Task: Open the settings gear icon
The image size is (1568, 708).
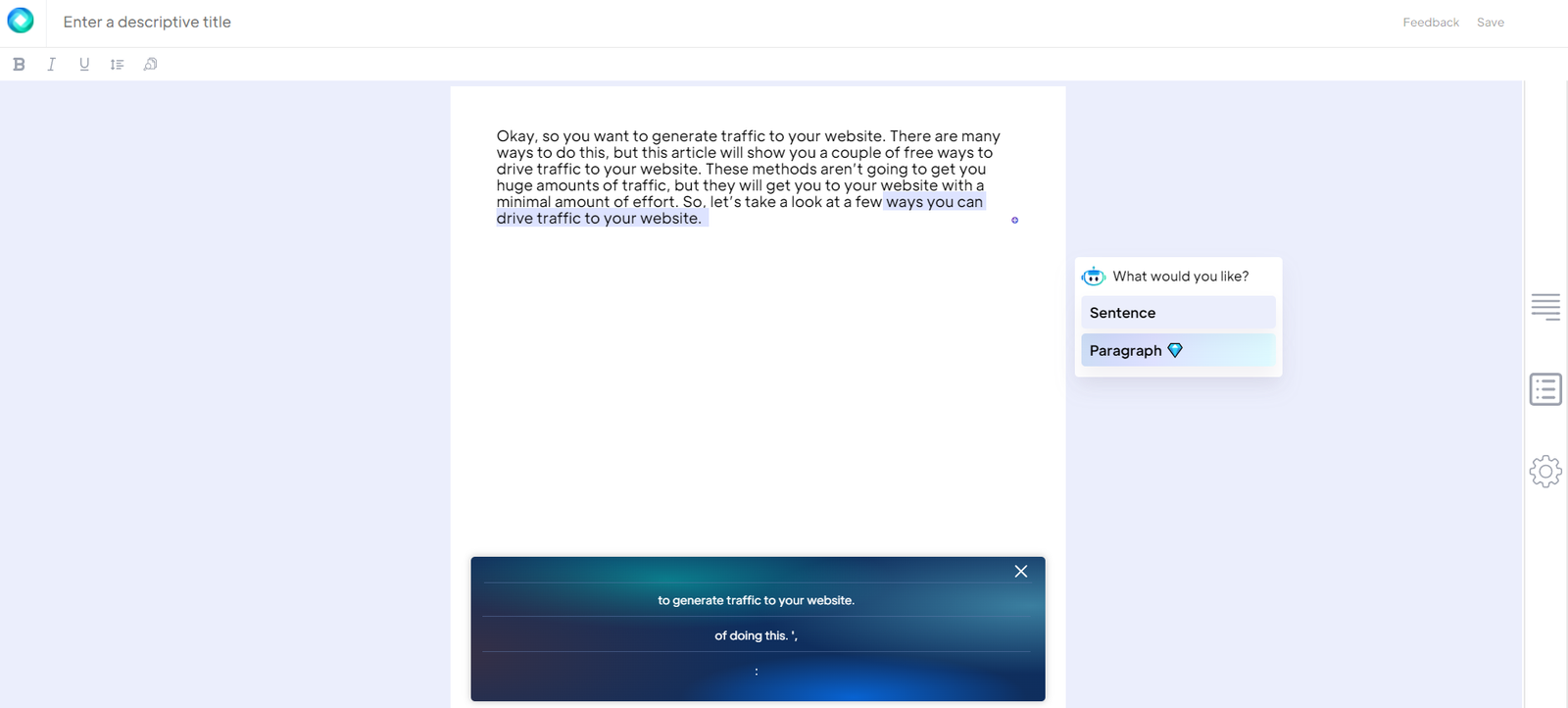Action: click(x=1545, y=472)
